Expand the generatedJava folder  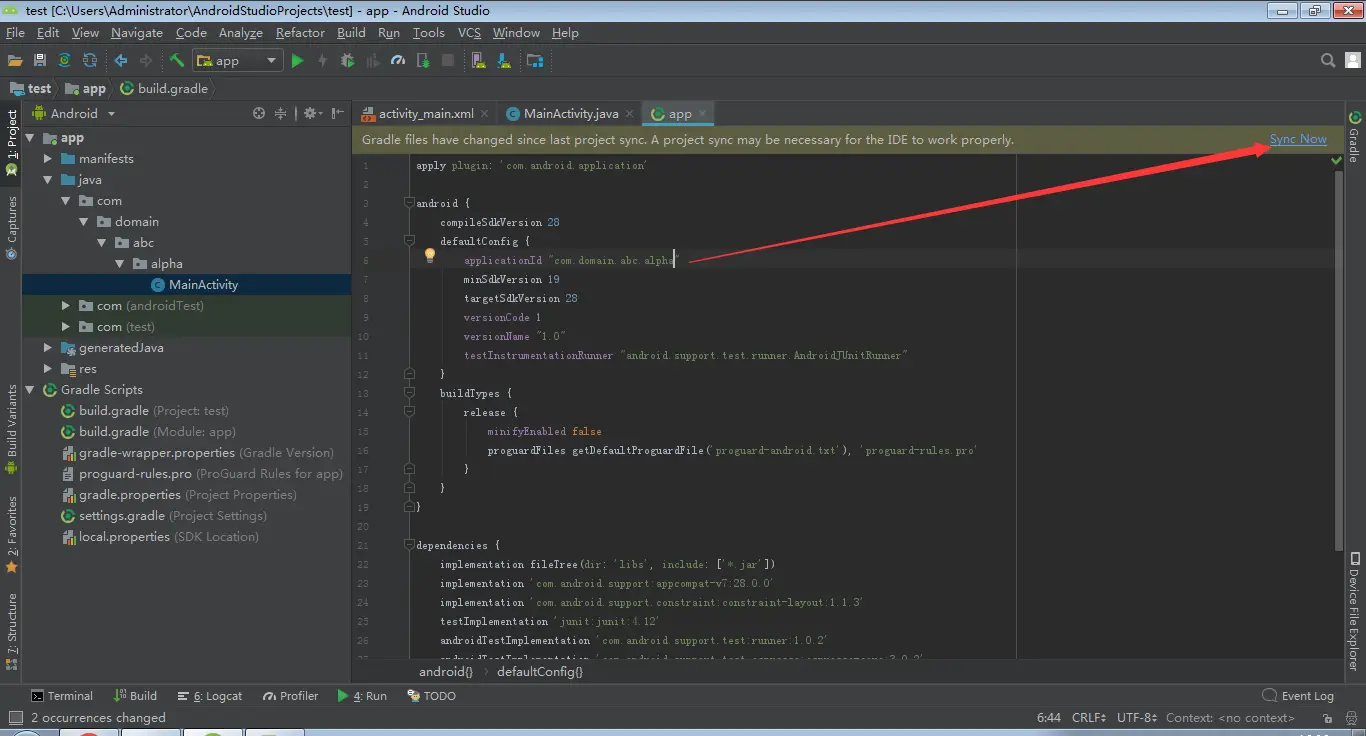[48, 348]
